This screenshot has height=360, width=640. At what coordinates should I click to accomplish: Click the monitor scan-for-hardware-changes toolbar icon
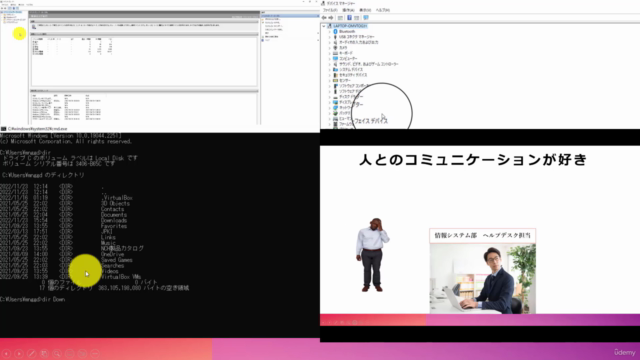coord(366,18)
